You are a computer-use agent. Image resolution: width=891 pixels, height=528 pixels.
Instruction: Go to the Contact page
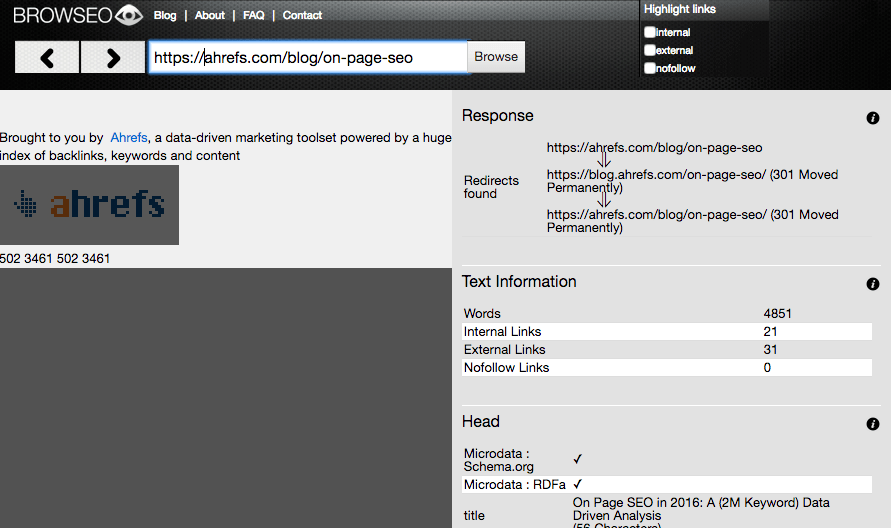[302, 15]
